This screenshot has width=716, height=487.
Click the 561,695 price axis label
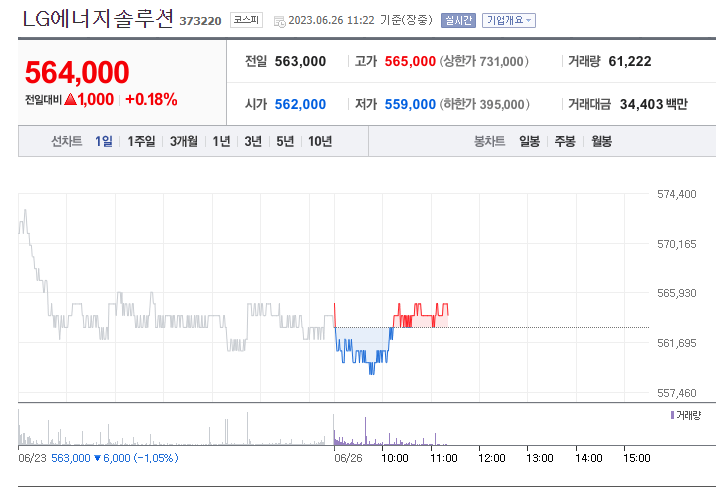pyautogui.click(x=677, y=343)
